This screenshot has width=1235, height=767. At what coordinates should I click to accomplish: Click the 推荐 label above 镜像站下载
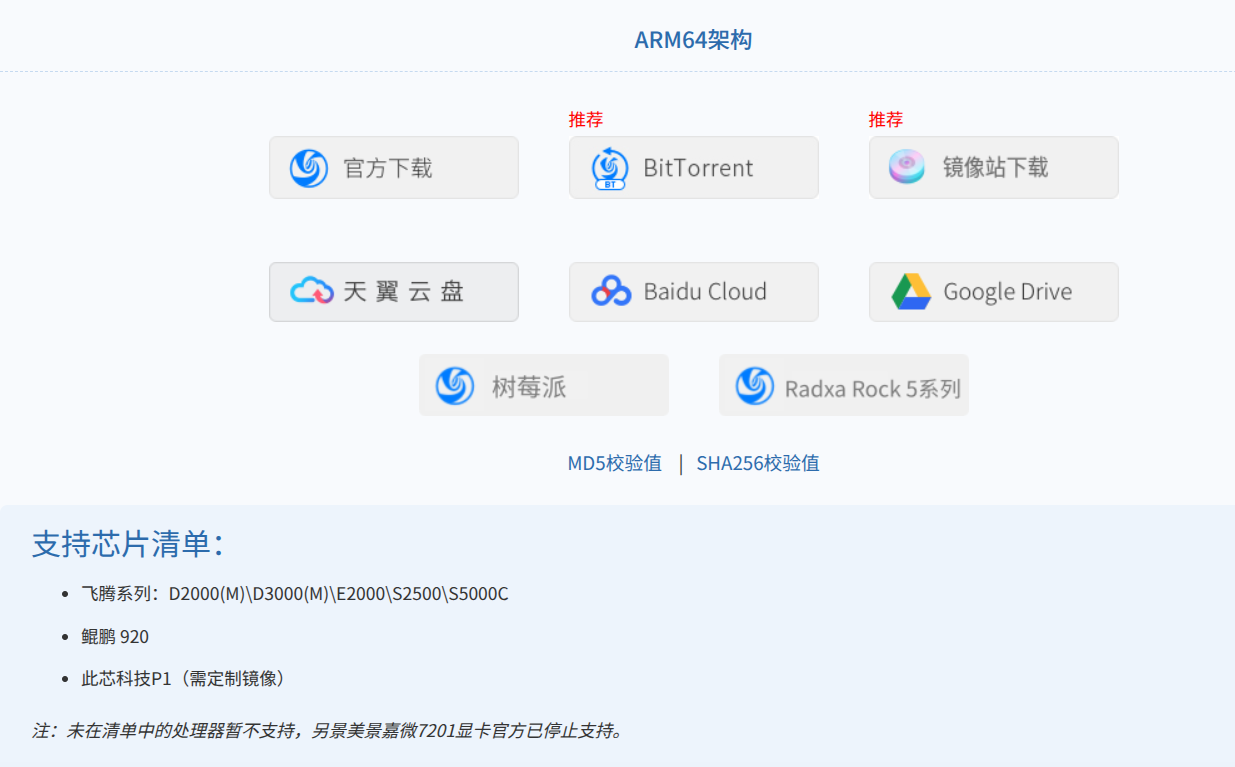(x=886, y=120)
